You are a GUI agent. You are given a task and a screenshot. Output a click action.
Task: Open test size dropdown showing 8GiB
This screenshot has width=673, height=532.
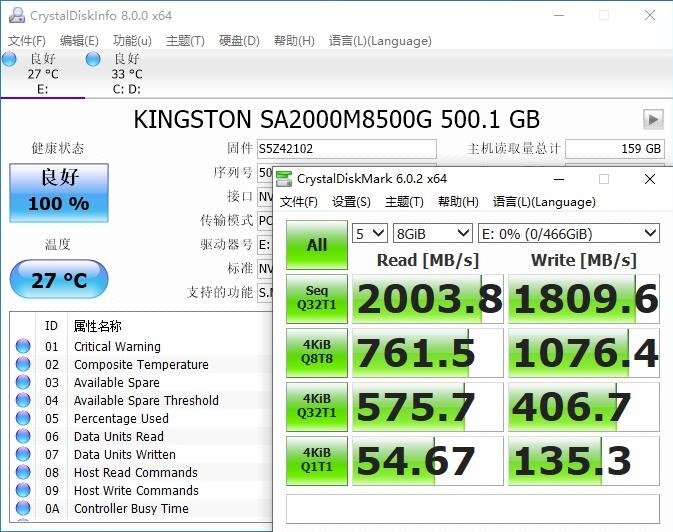[433, 234]
